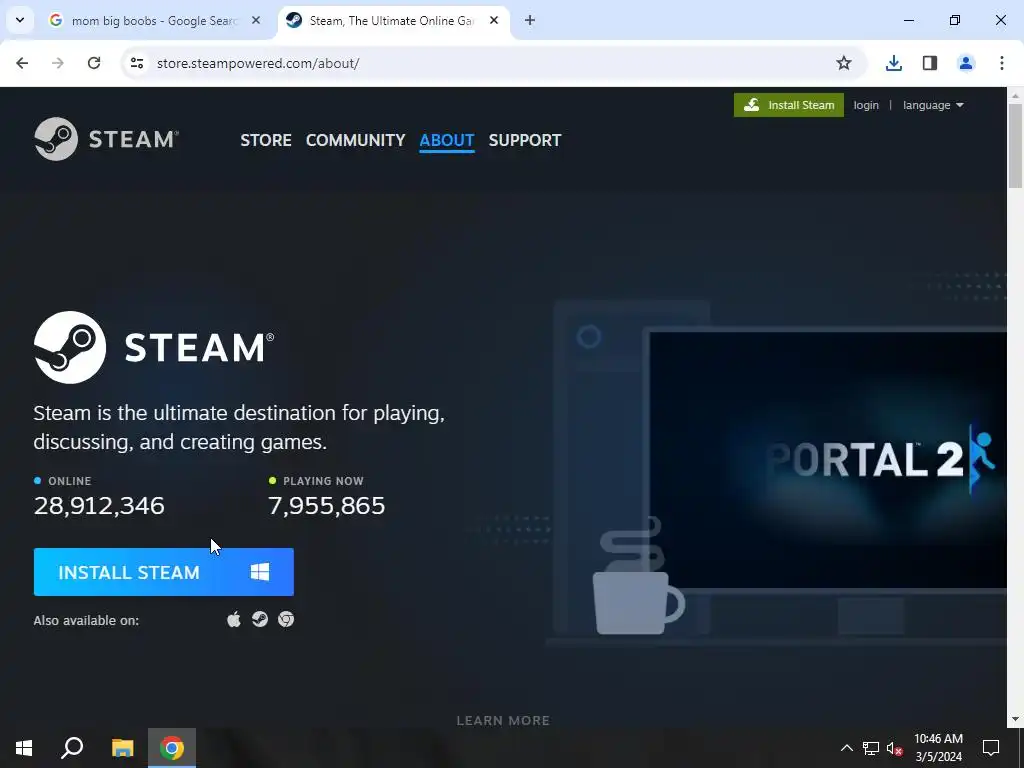1024x768 pixels.
Task: Open the STORE menu
Action: pyautogui.click(x=266, y=140)
